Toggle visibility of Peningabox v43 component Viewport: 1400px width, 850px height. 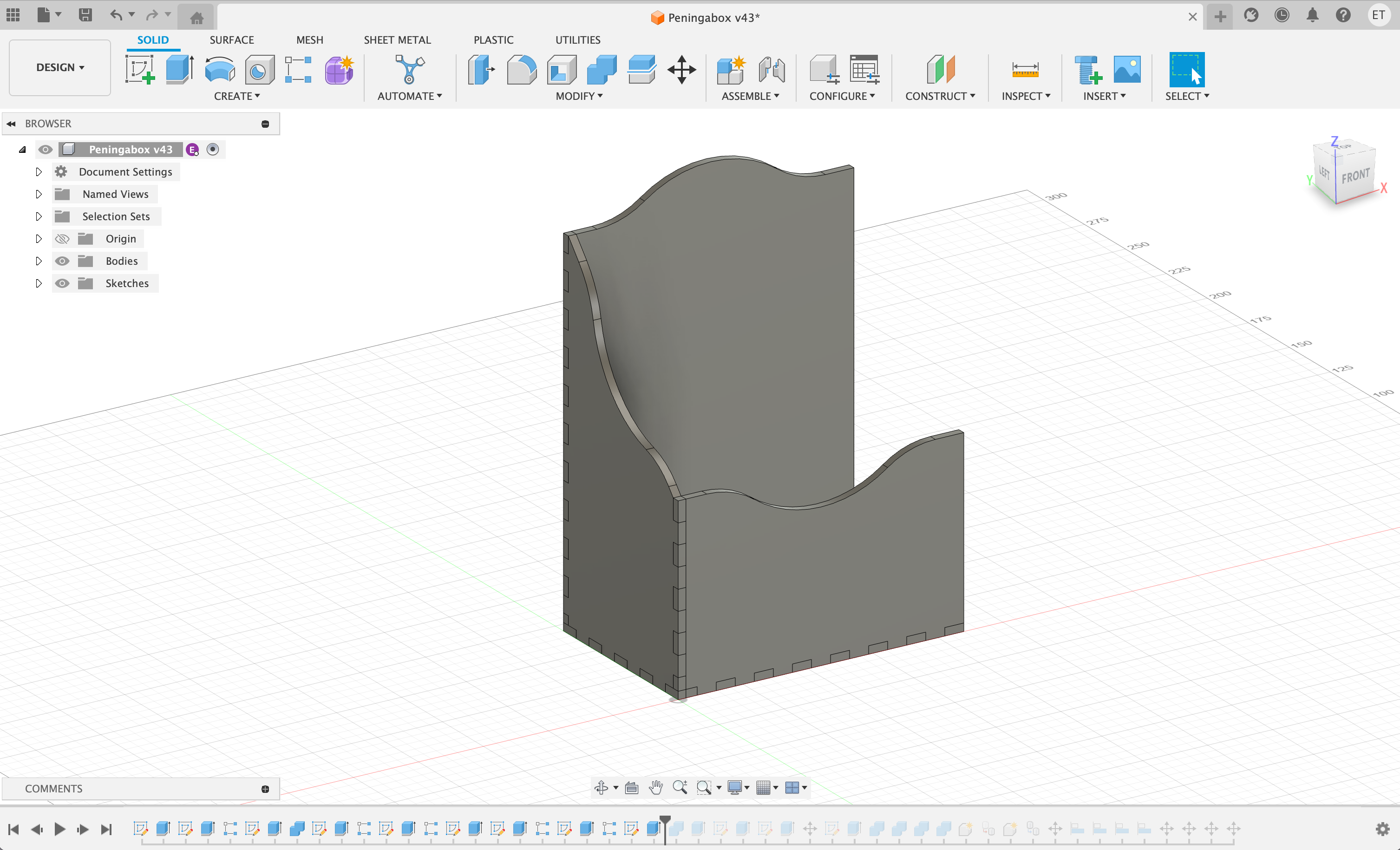[46, 150]
